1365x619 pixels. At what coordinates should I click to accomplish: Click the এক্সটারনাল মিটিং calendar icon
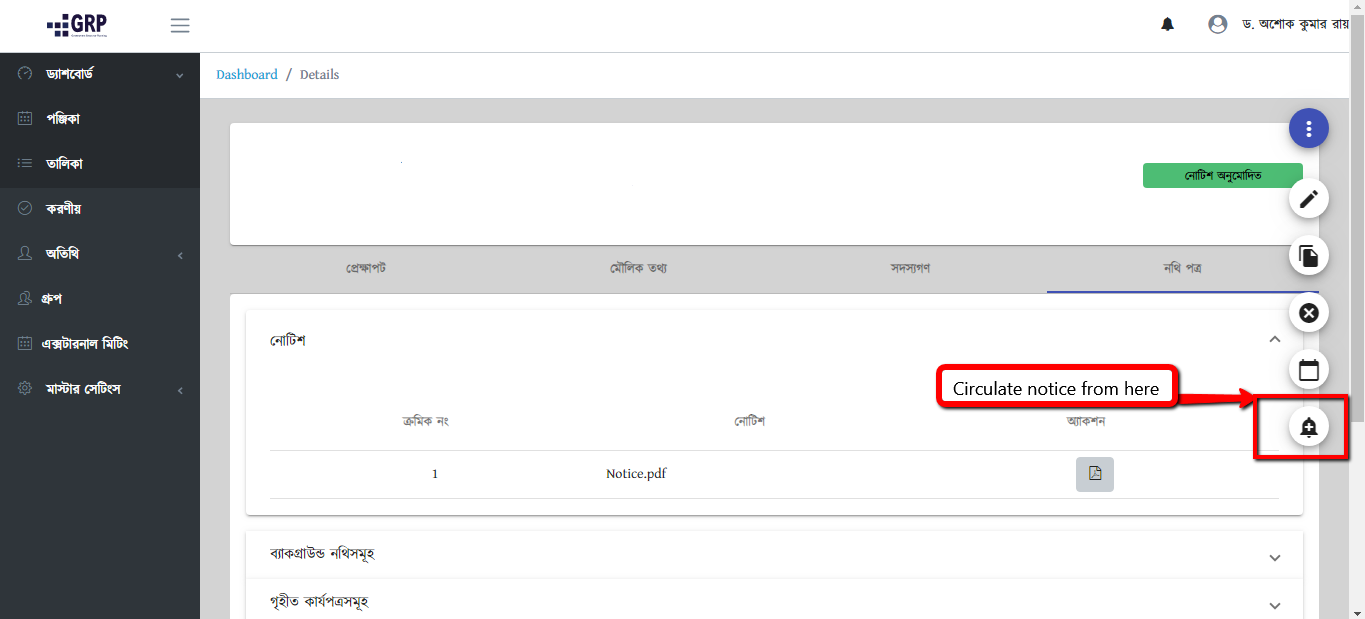25,344
